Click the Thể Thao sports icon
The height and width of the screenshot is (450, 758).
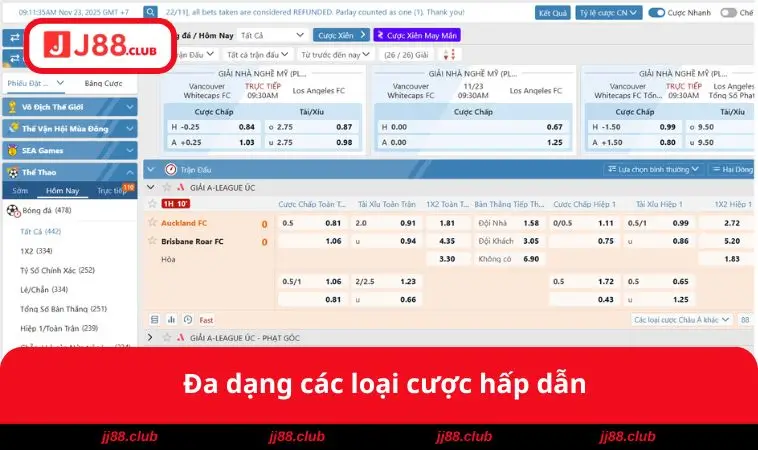(x=13, y=172)
